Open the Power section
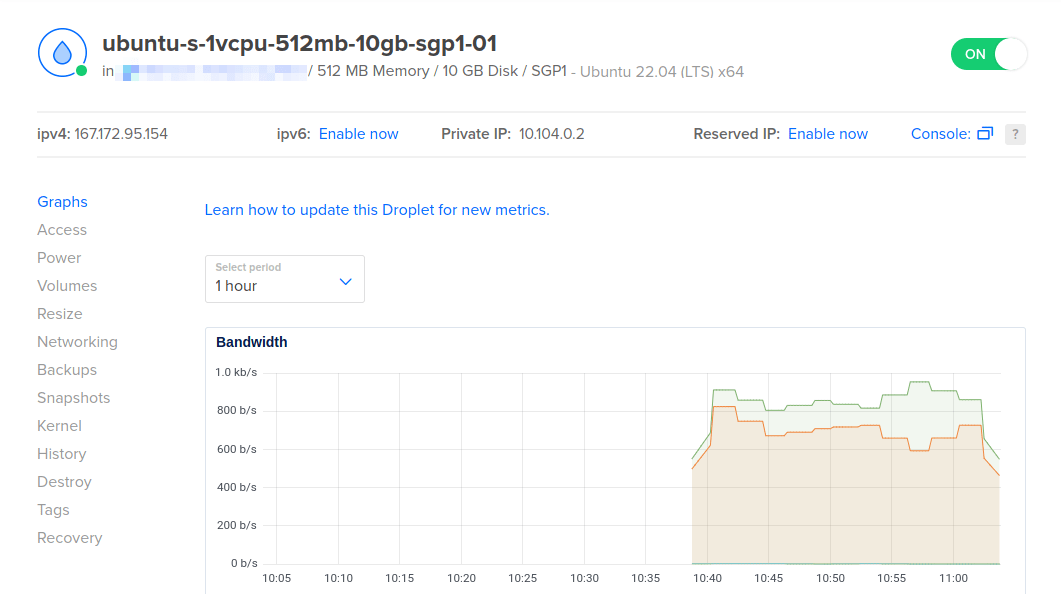 tap(59, 257)
